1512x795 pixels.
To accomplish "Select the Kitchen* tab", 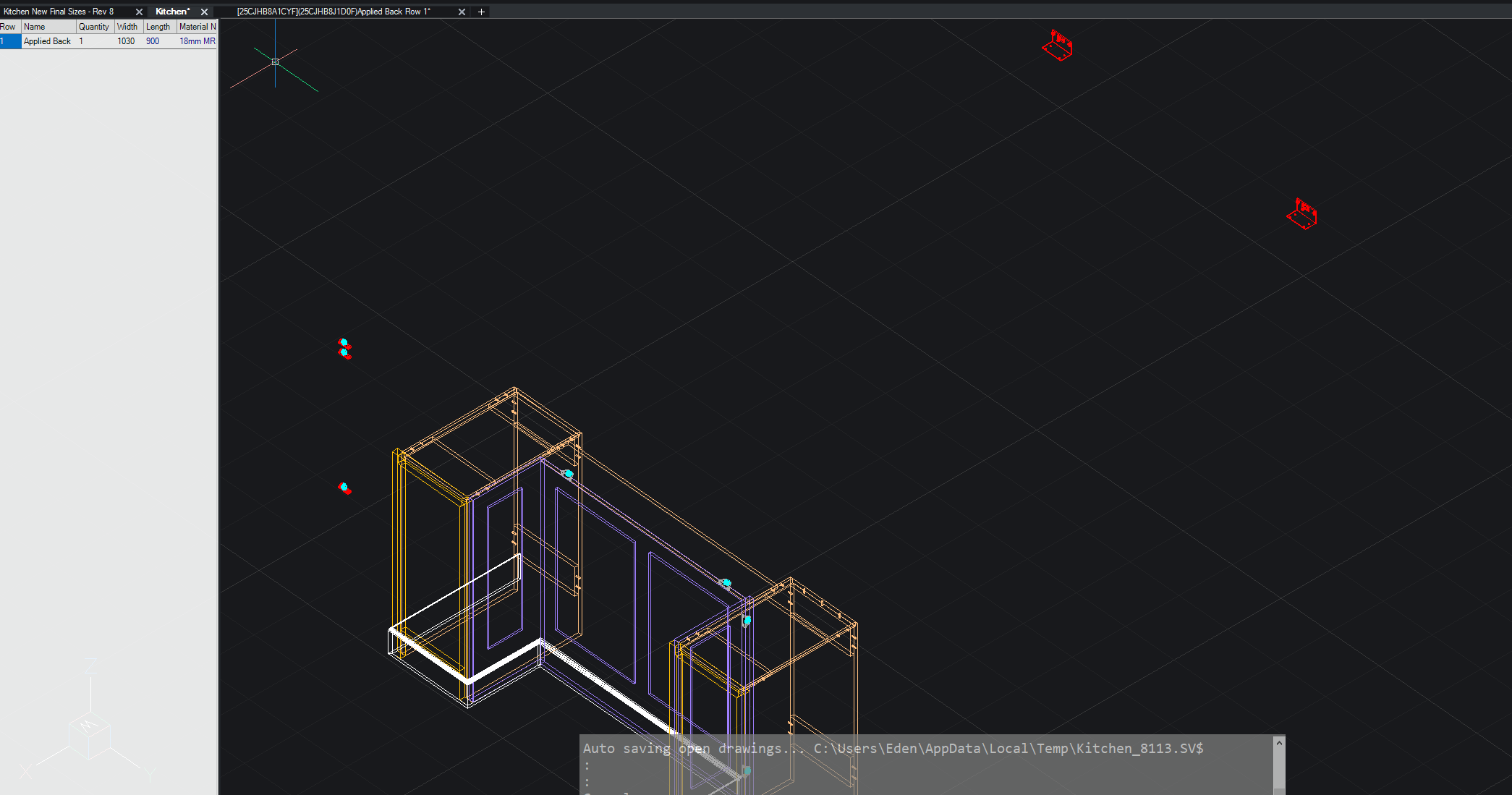I will point(172,12).
